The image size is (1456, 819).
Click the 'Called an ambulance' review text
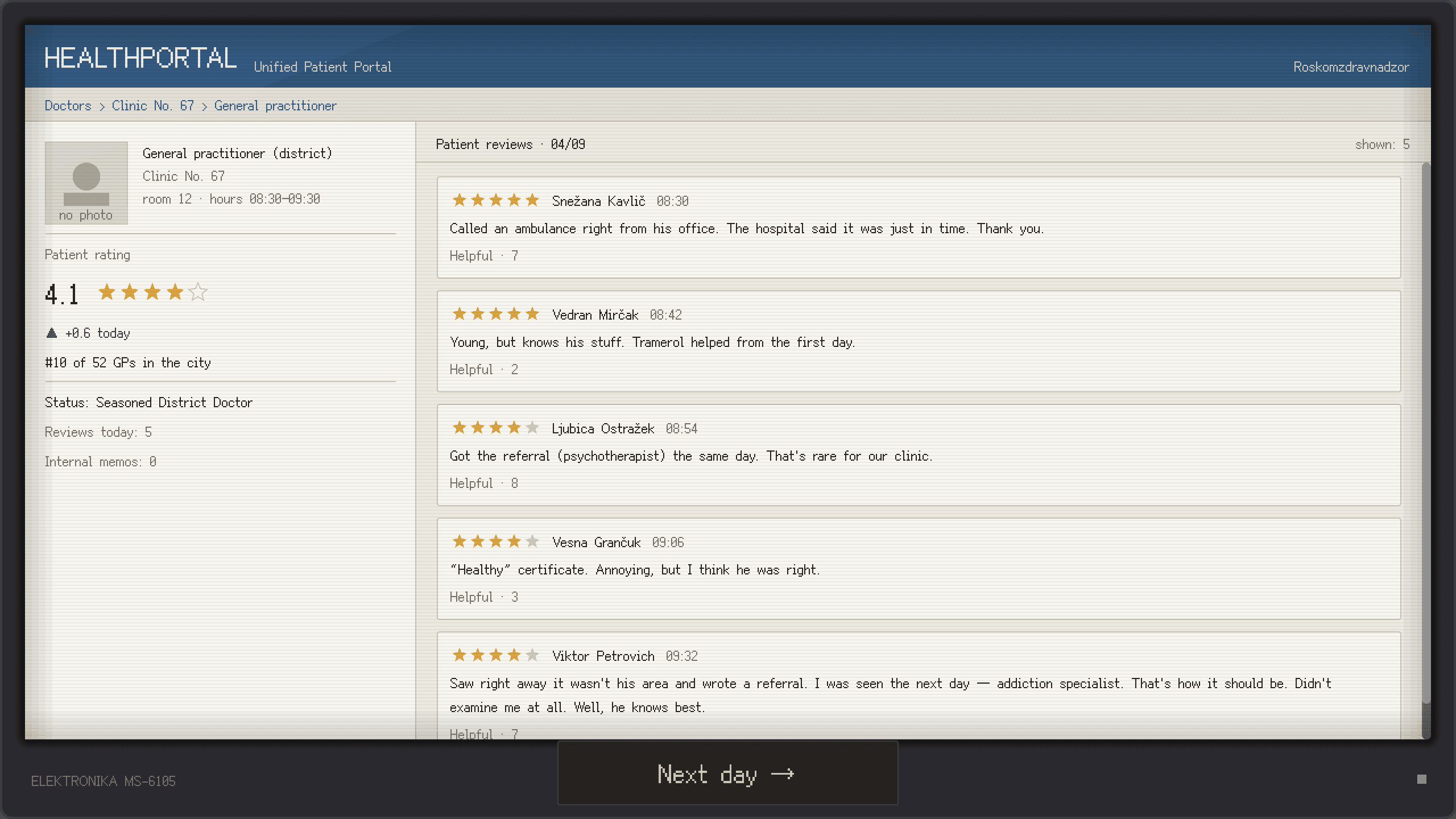747,229
